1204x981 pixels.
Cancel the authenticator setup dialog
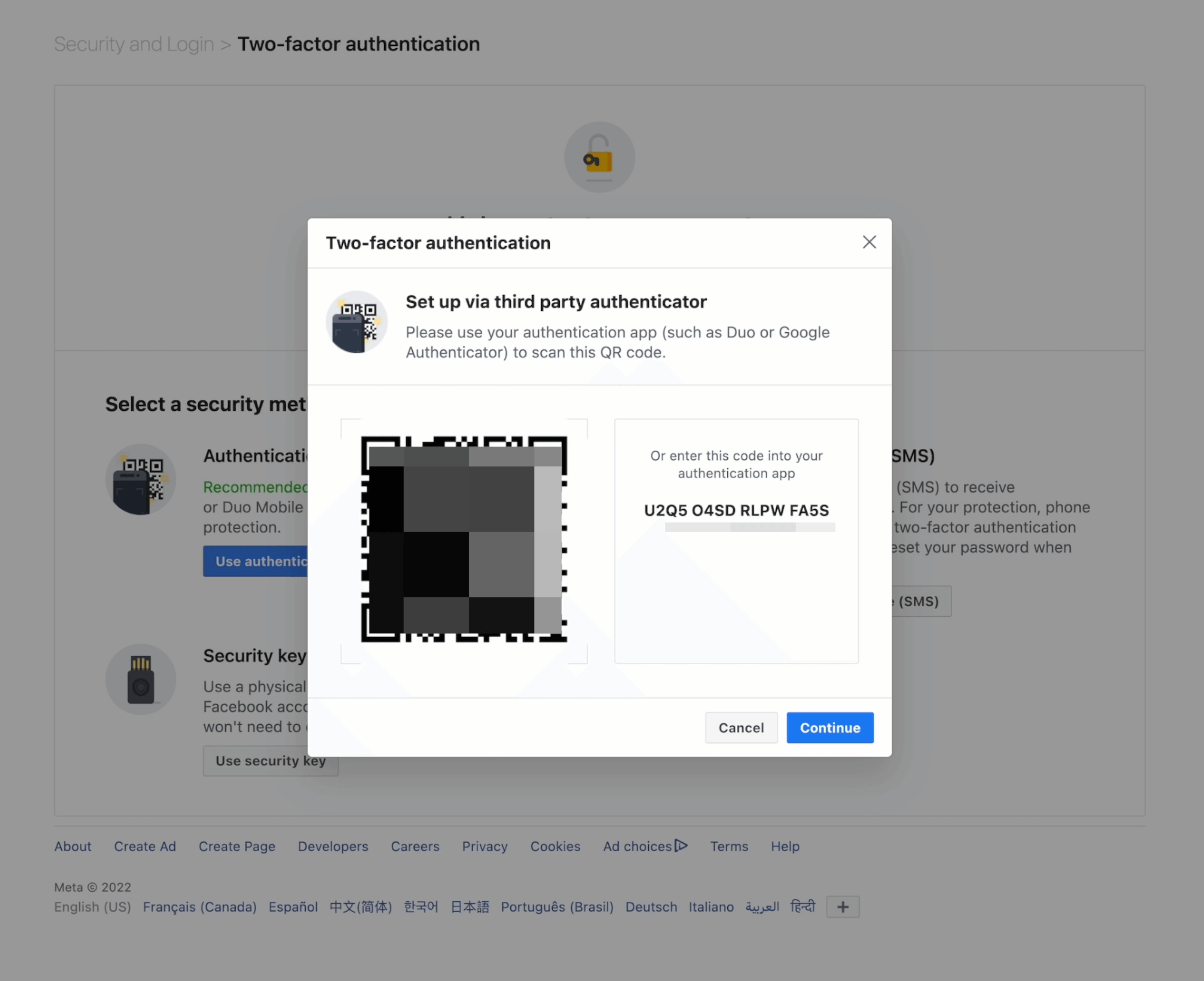[x=741, y=727]
